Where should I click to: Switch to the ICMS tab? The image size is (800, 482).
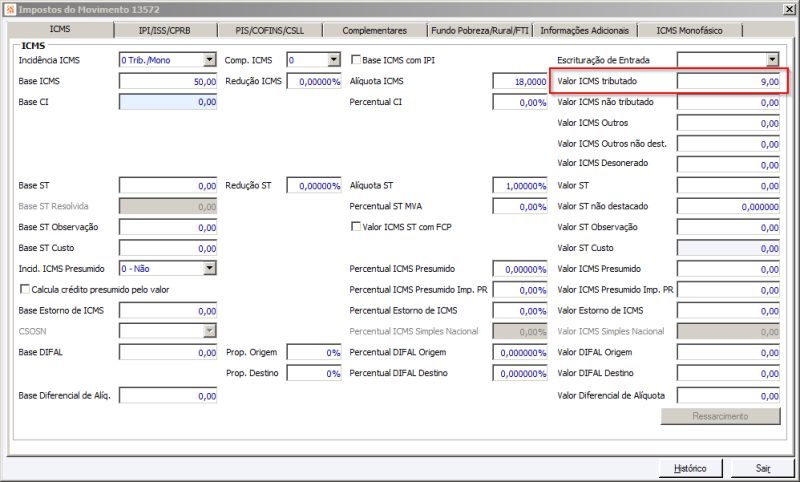tap(60, 29)
